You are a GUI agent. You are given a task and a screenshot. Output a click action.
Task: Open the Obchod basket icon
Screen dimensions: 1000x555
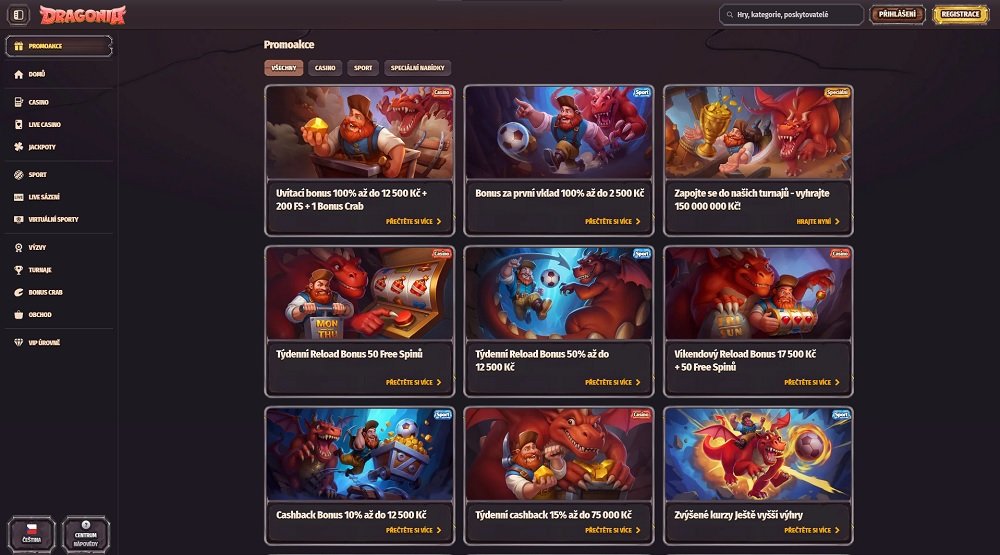pyautogui.click(x=18, y=314)
